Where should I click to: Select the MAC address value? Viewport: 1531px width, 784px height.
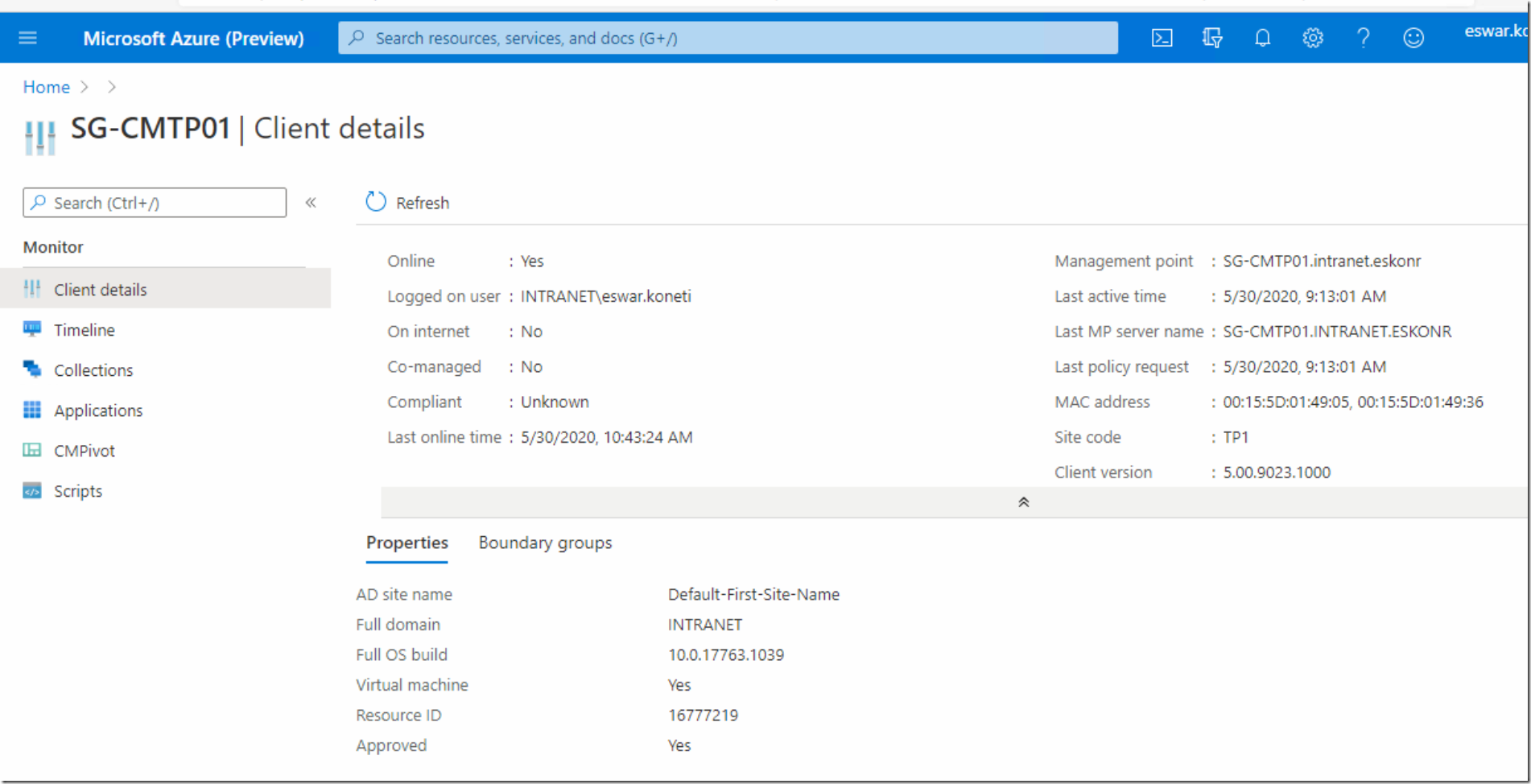tap(1353, 402)
